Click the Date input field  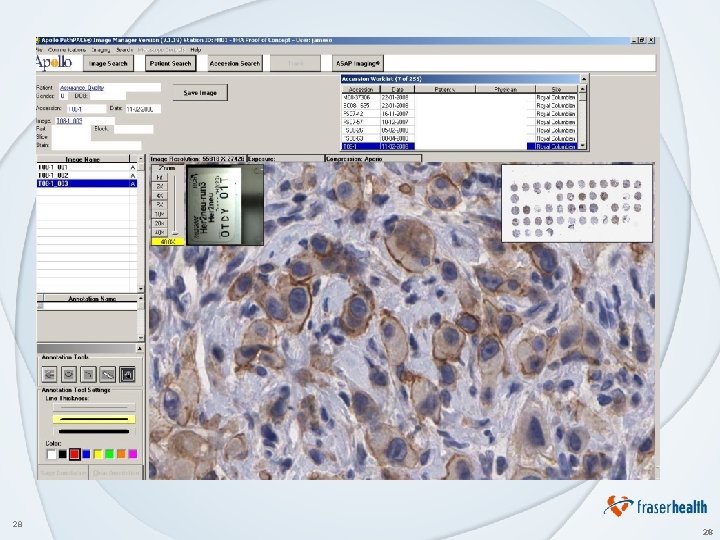click(x=143, y=109)
